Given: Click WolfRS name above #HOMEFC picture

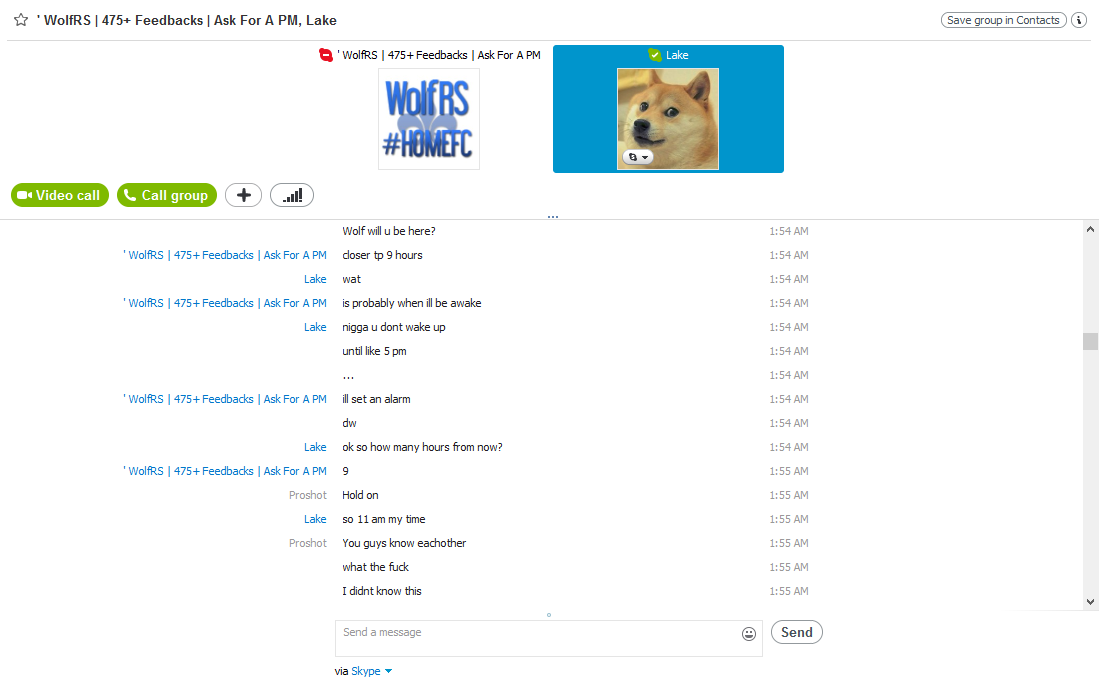Looking at the screenshot, I should tap(439, 55).
